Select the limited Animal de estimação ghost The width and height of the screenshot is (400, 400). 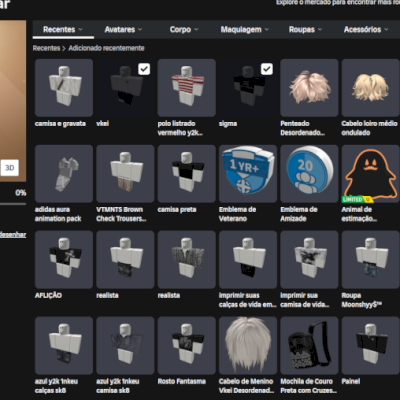point(370,174)
